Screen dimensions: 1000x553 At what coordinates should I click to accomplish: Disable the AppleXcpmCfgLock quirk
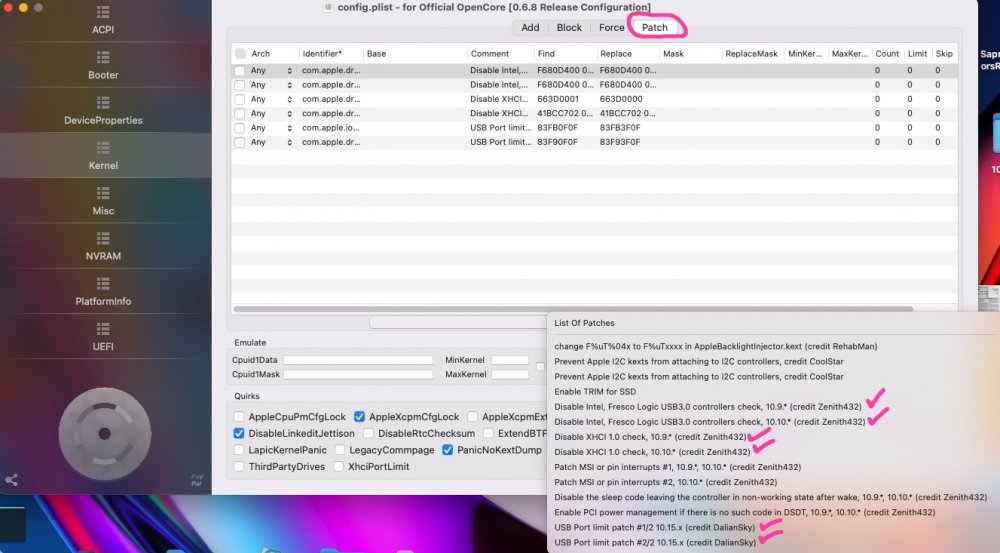pyautogui.click(x=360, y=417)
